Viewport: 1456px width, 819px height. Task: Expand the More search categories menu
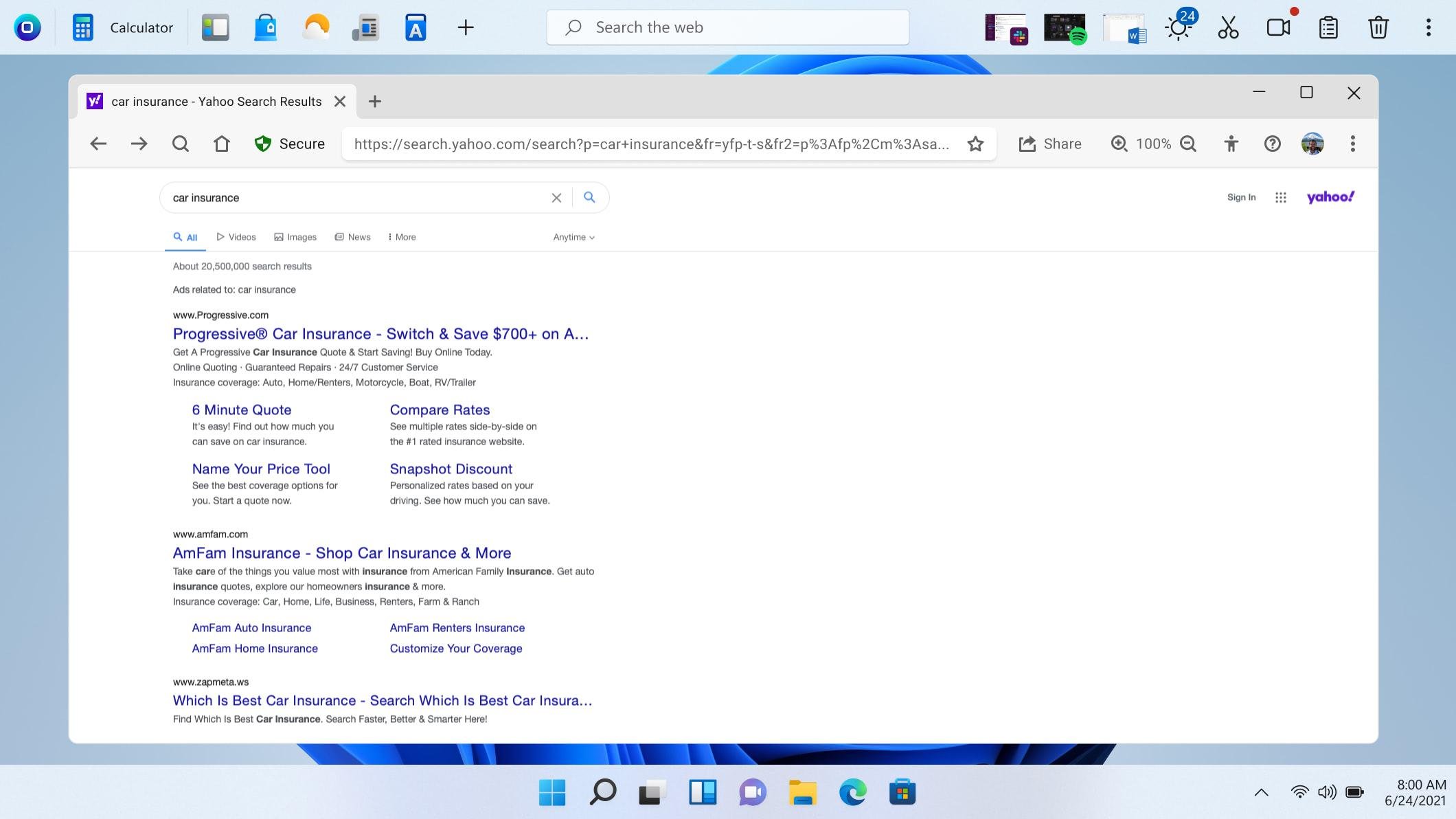[402, 237]
